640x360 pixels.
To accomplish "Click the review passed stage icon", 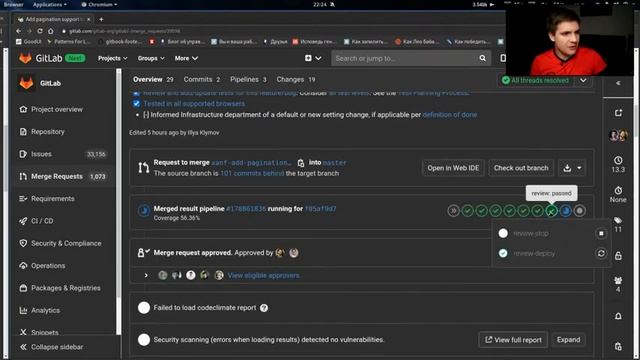I will pyautogui.click(x=551, y=211).
